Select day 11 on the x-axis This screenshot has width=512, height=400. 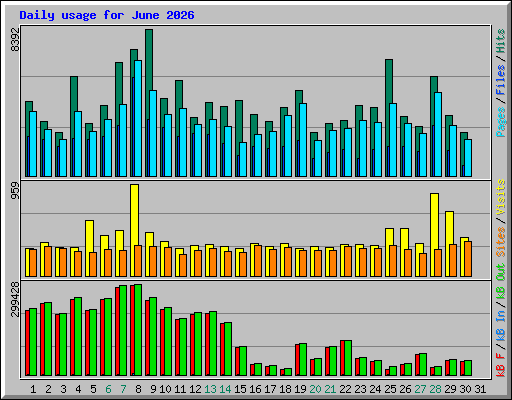(x=180, y=389)
